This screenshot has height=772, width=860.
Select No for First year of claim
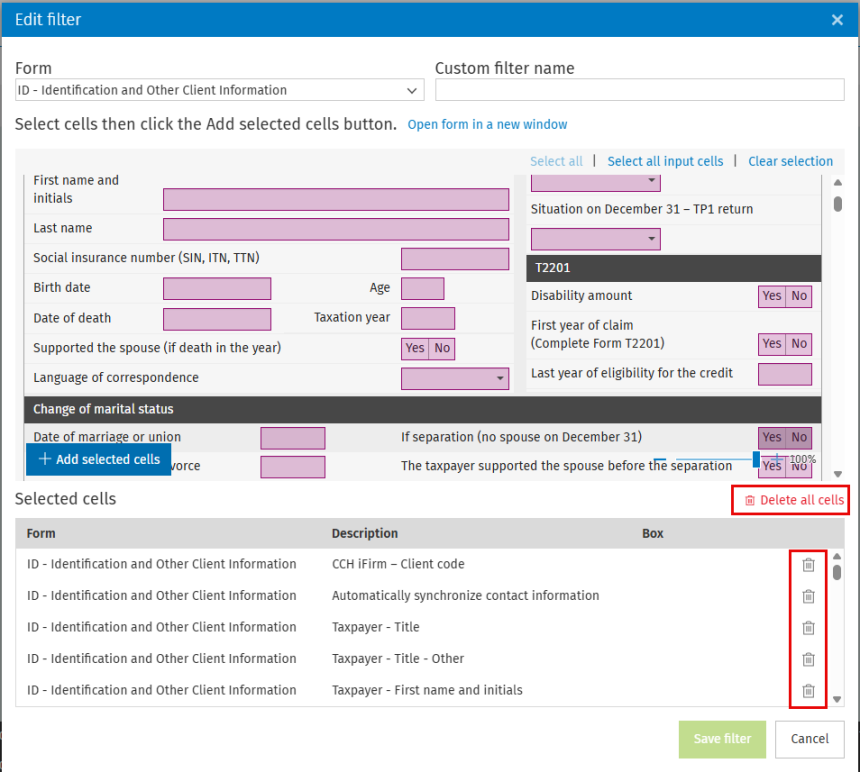click(799, 344)
